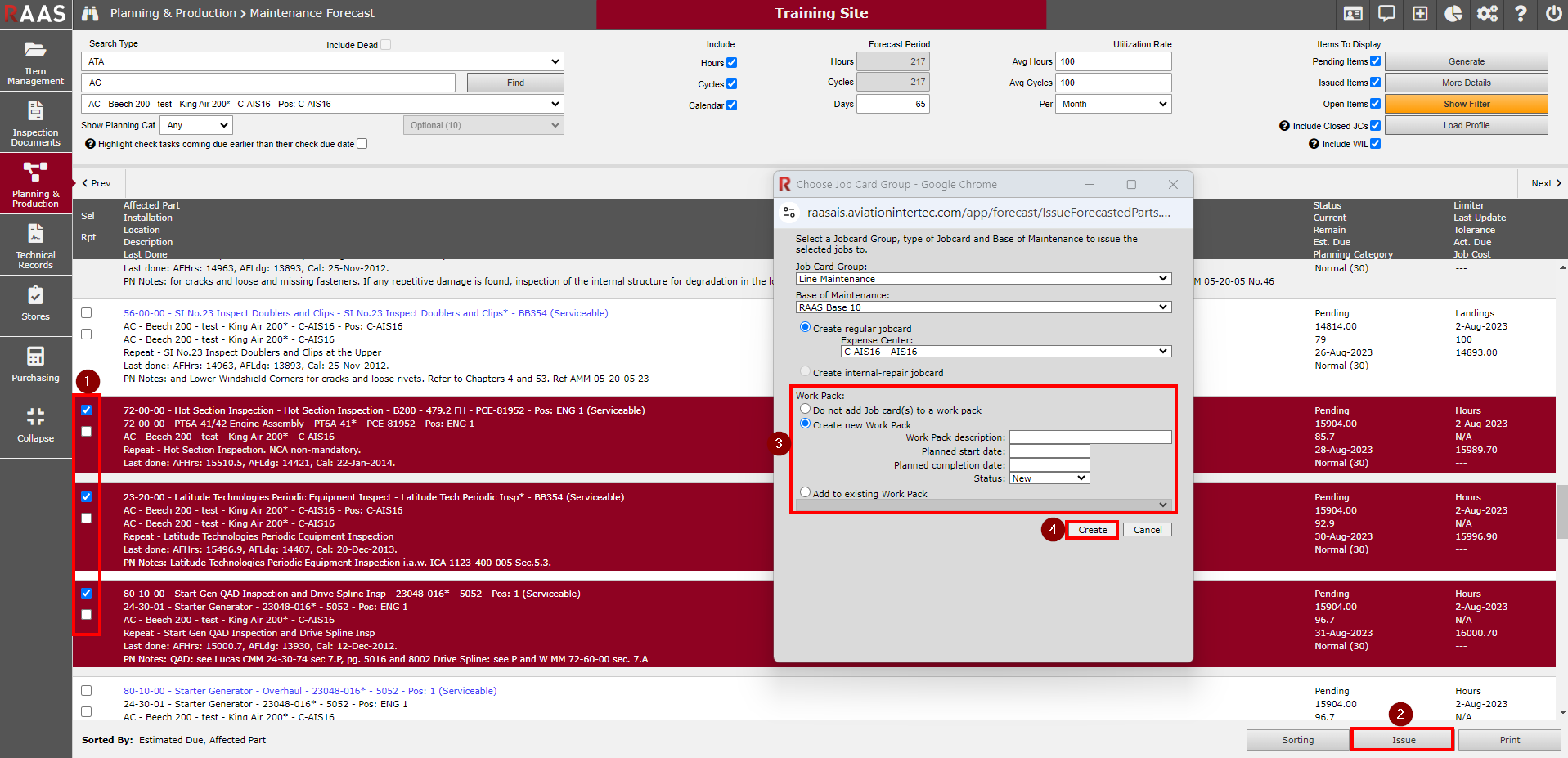Expand the Base of Maintenance dropdown
Viewport: 1568px width, 758px height.
(983, 307)
